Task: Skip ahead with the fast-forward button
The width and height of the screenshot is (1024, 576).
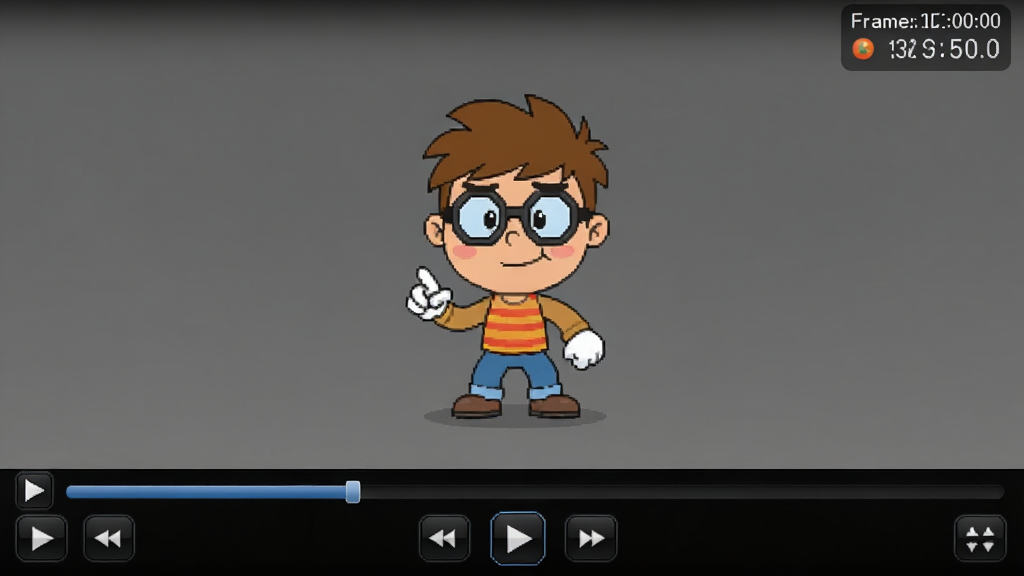Action: tap(591, 539)
